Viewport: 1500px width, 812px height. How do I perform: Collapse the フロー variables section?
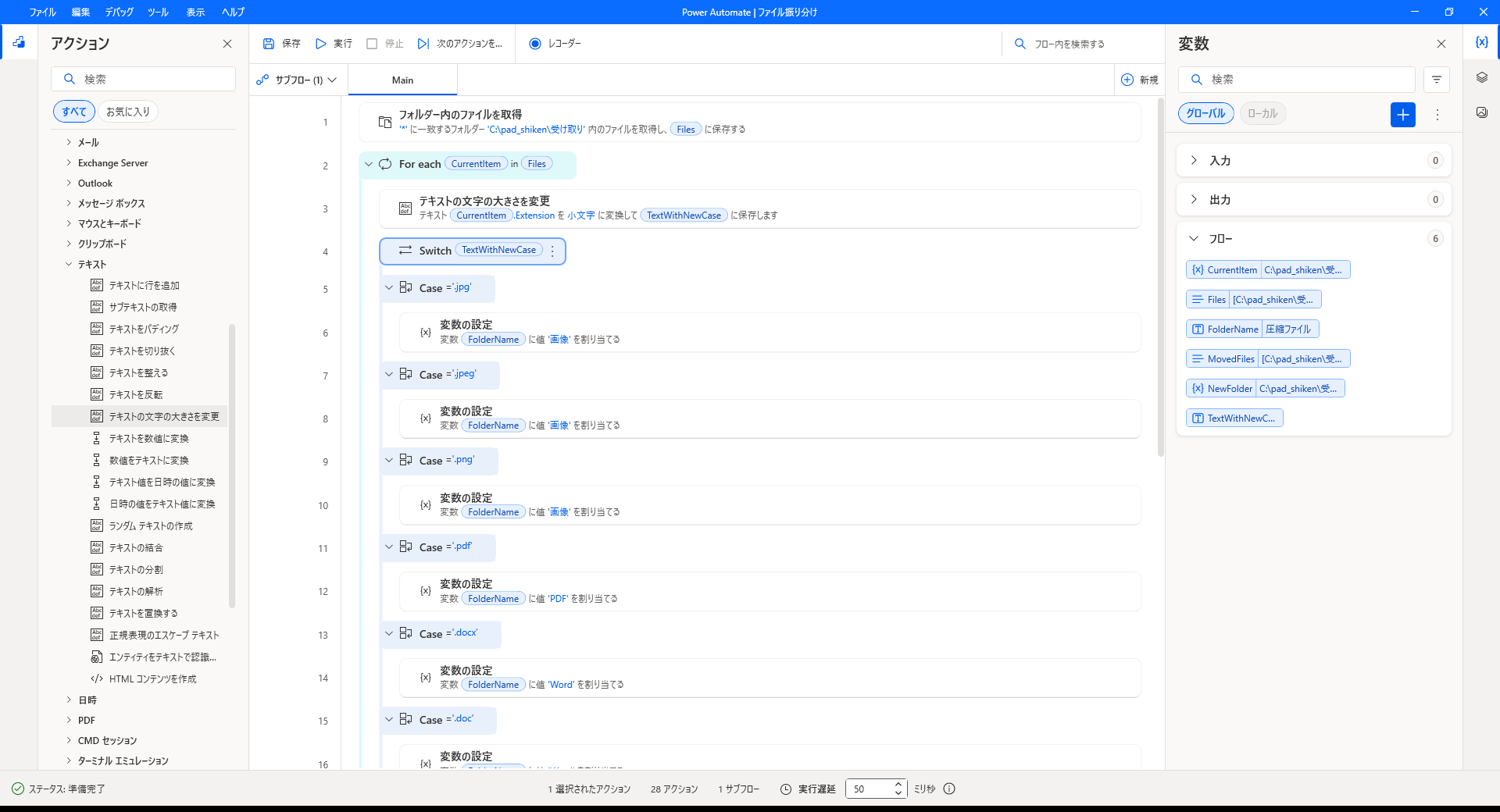[1194, 238]
